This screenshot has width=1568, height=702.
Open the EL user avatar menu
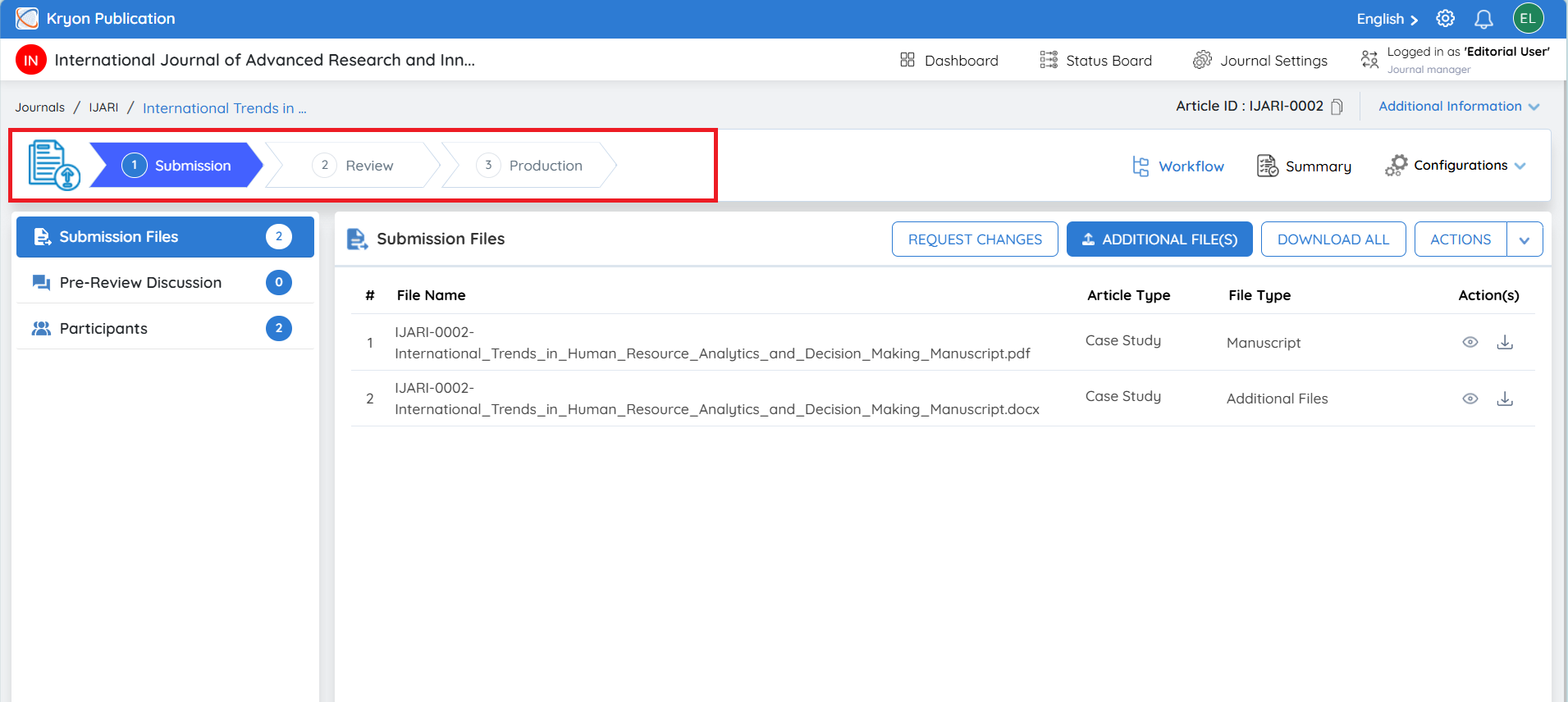click(1528, 18)
